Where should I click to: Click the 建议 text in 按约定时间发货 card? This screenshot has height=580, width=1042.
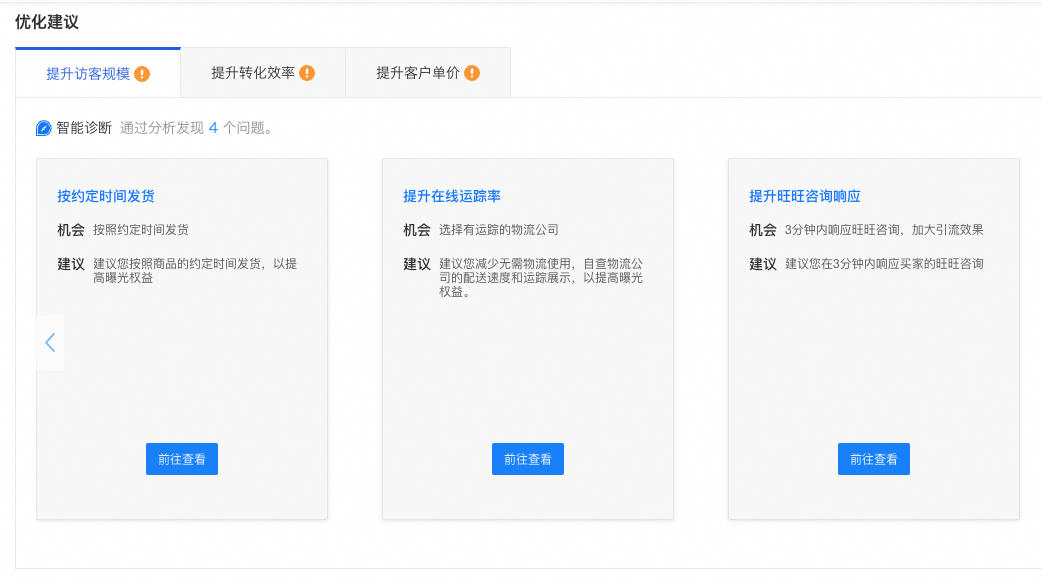(x=194, y=270)
